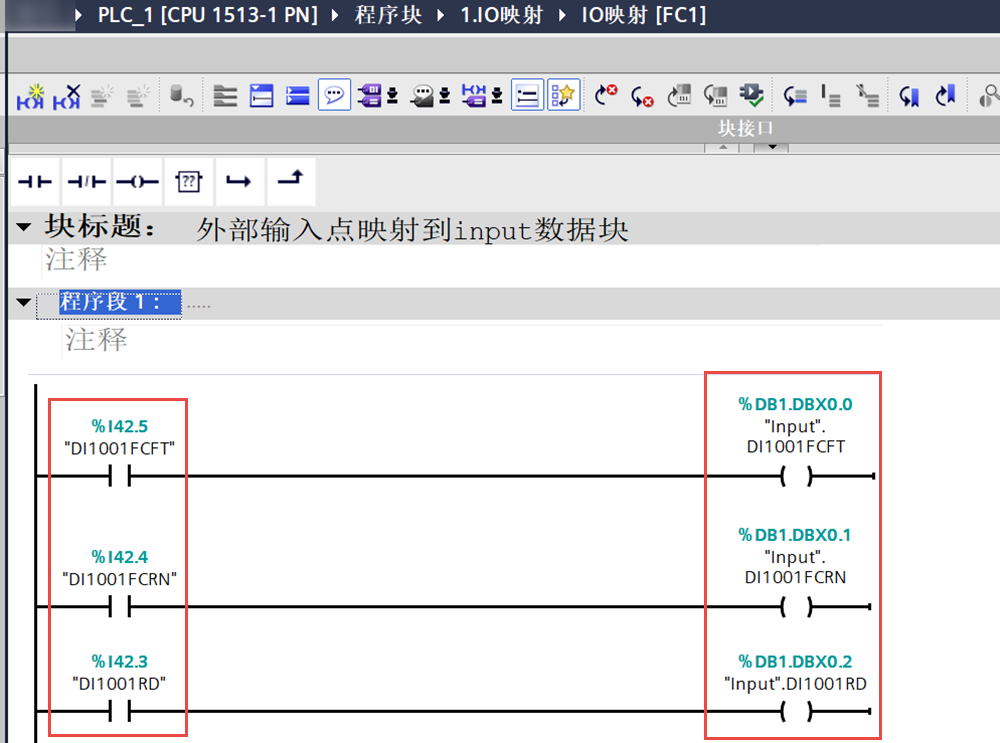Click 1.IO映射 in the breadcrumb path
Screen dimensions: 1000x743
505,16
